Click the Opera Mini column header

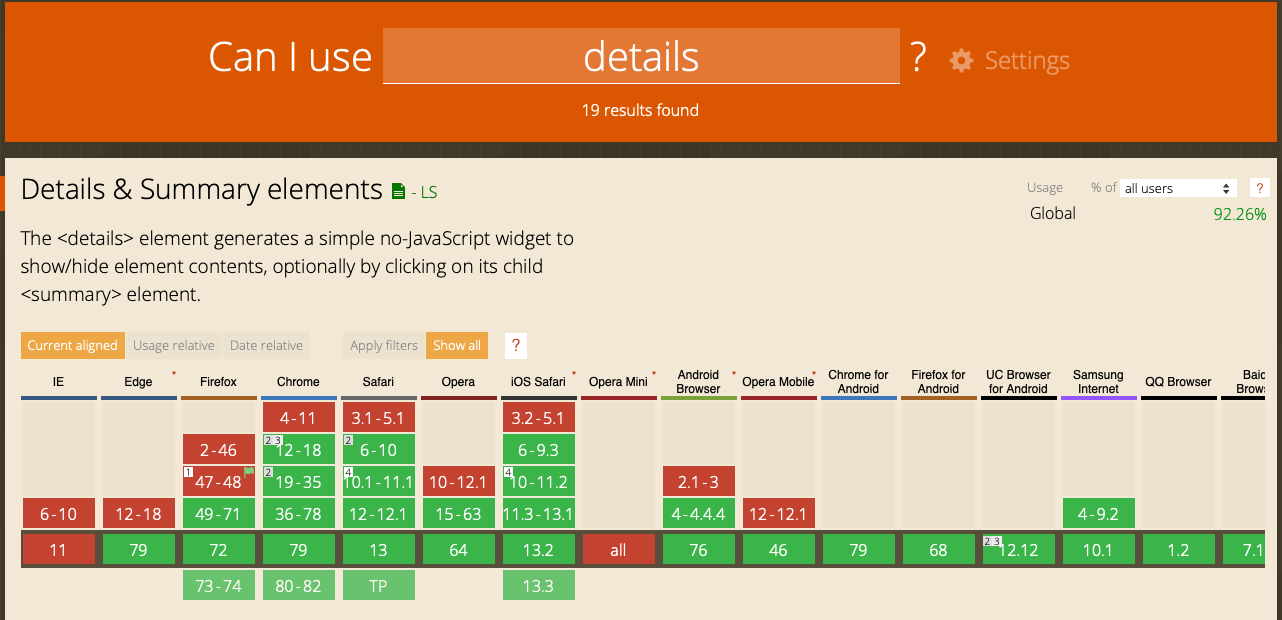(x=619, y=382)
